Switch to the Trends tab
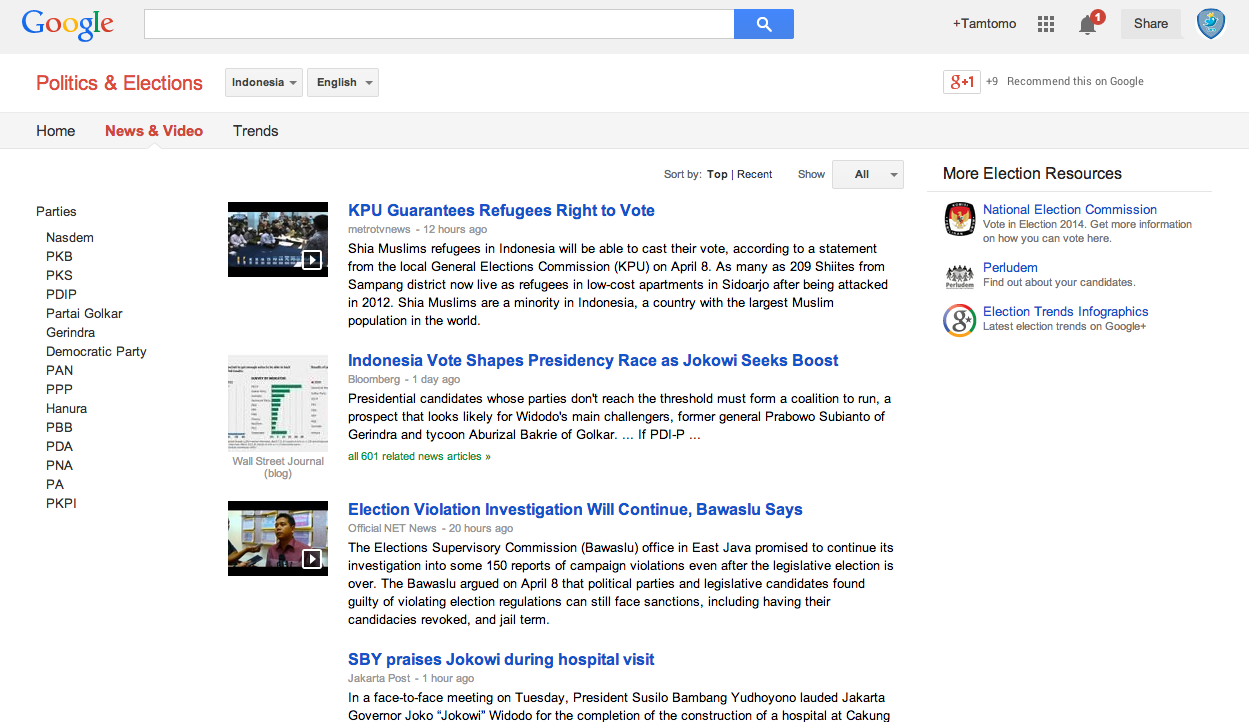 (x=256, y=131)
